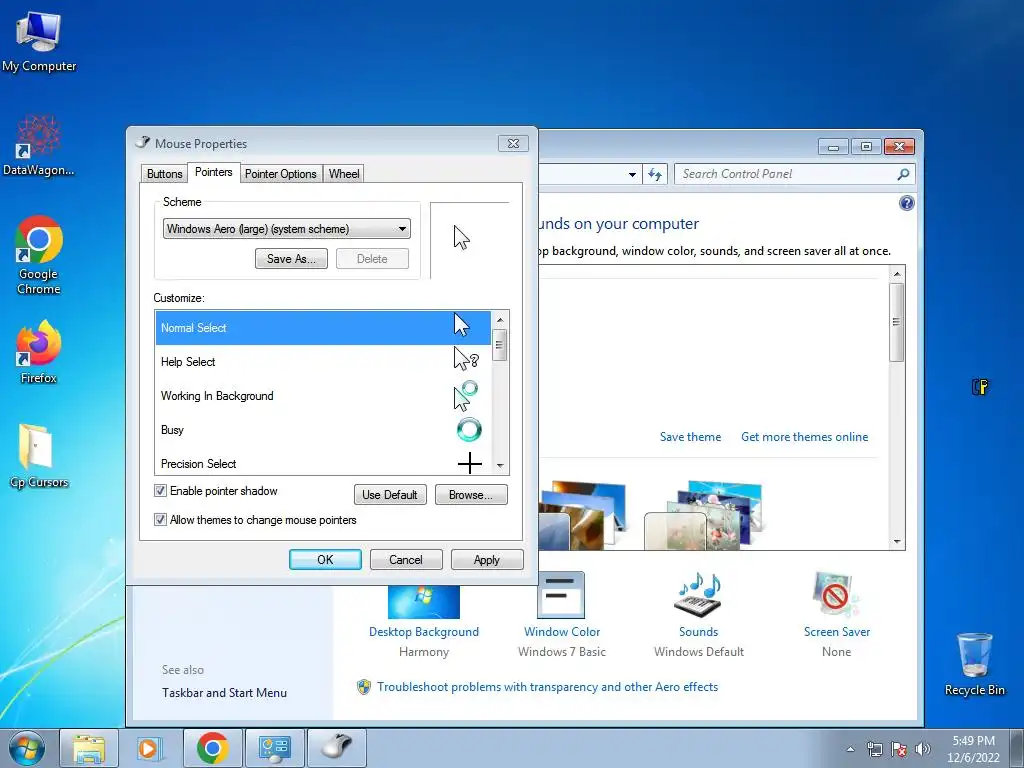
Task: Click the volume speaker tray icon
Action: (922, 749)
